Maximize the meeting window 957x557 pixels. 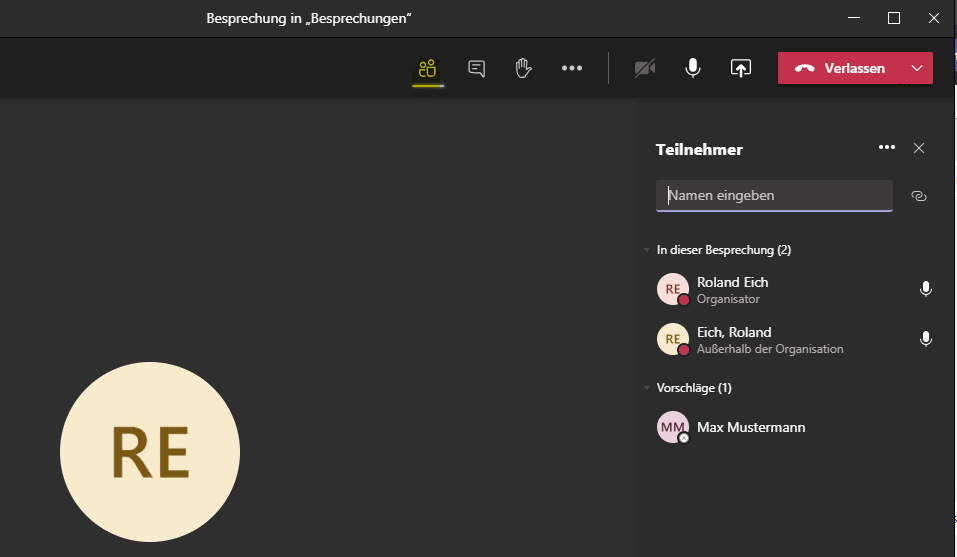(894, 18)
